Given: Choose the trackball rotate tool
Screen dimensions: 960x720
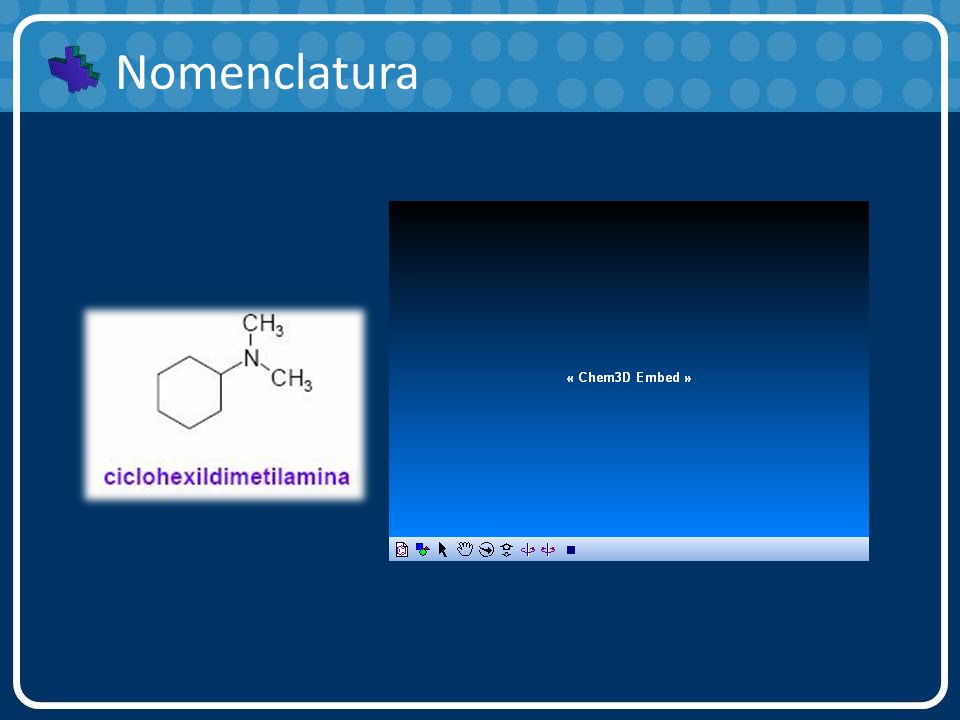Looking at the screenshot, I should coord(486,550).
